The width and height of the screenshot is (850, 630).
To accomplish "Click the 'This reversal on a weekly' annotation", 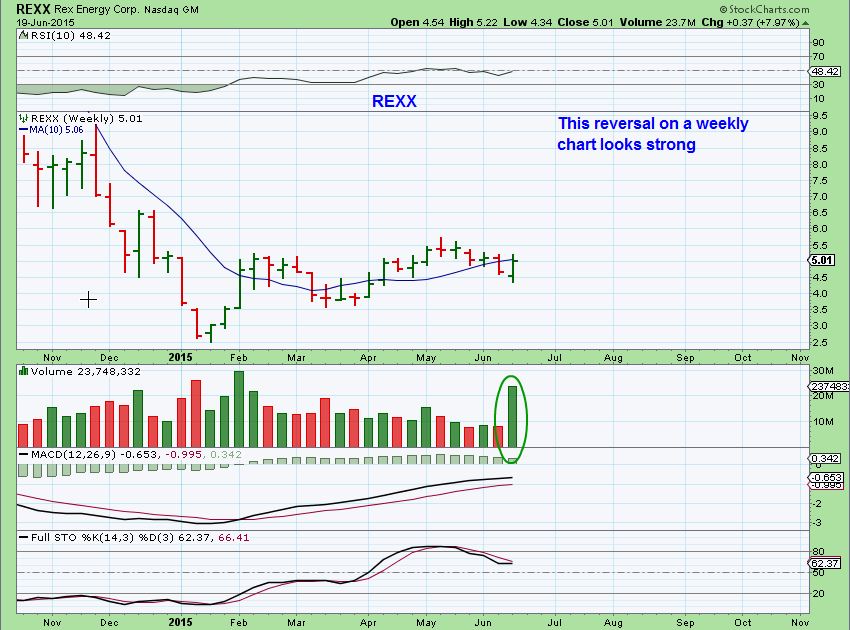I will coord(653,124).
